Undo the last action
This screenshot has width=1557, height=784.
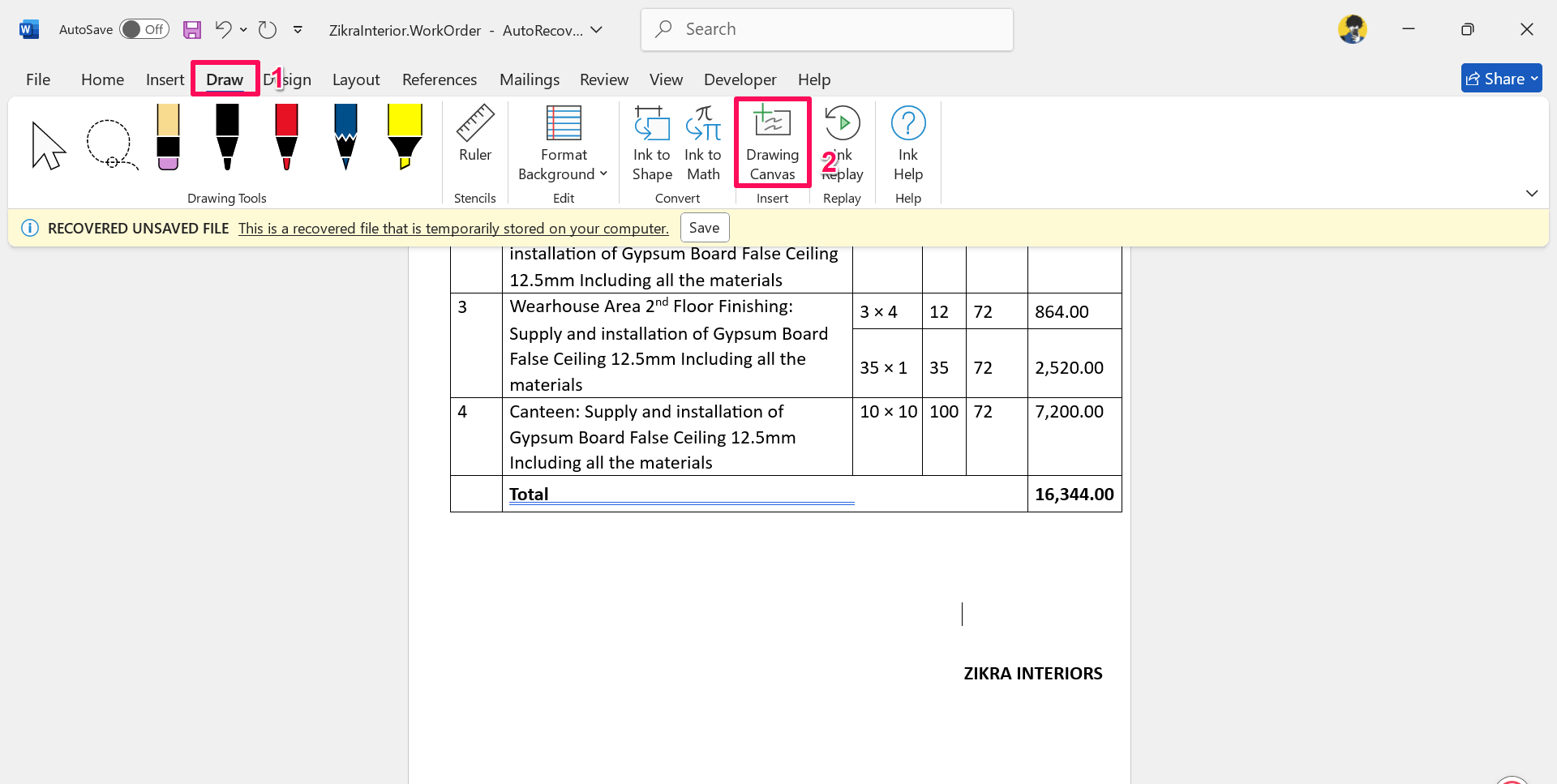[223, 30]
